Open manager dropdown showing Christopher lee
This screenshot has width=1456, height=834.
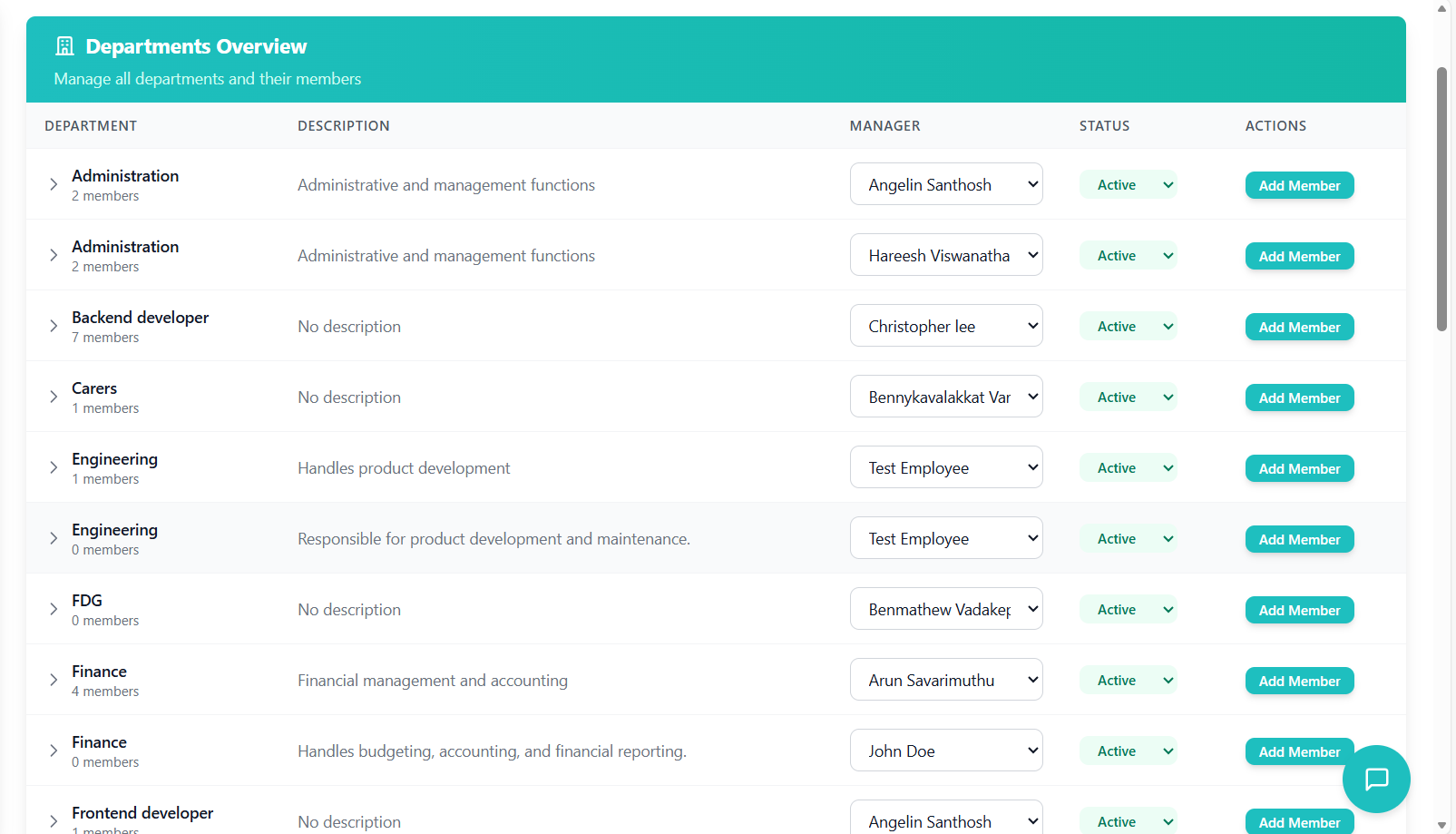point(945,326)
